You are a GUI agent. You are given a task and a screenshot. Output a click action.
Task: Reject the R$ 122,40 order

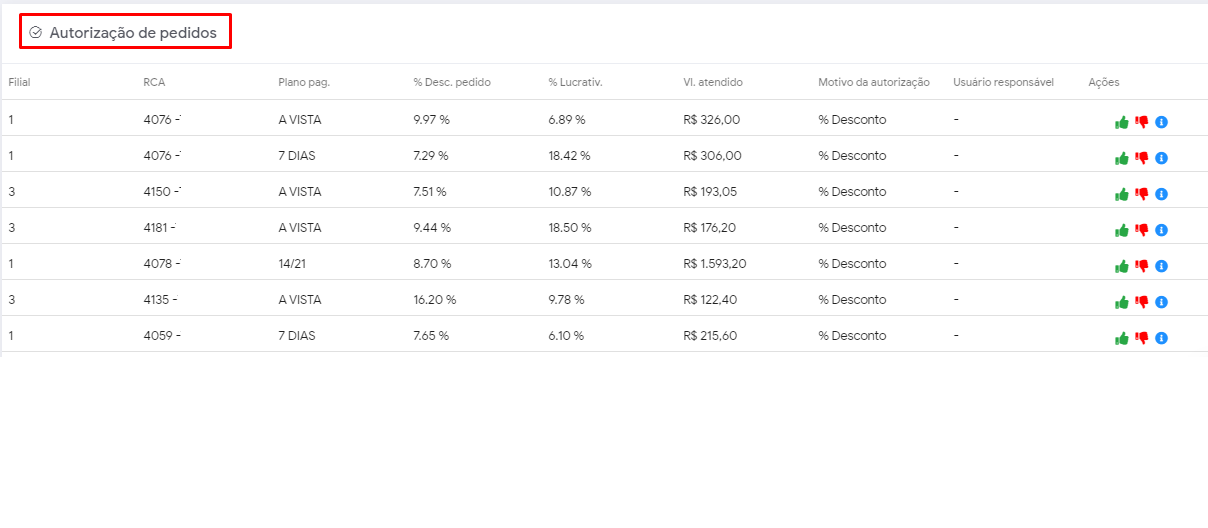click(x=1141, y=302)
